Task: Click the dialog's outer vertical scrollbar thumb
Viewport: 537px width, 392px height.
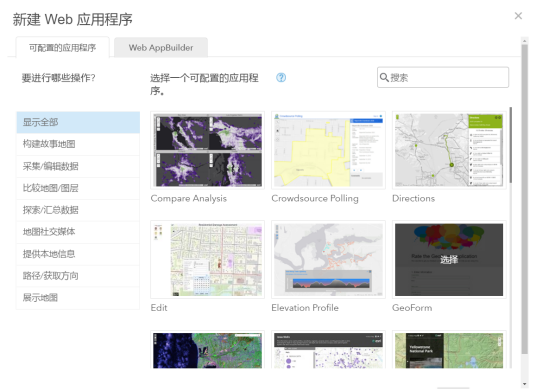Action: click(x=525, y=199)
